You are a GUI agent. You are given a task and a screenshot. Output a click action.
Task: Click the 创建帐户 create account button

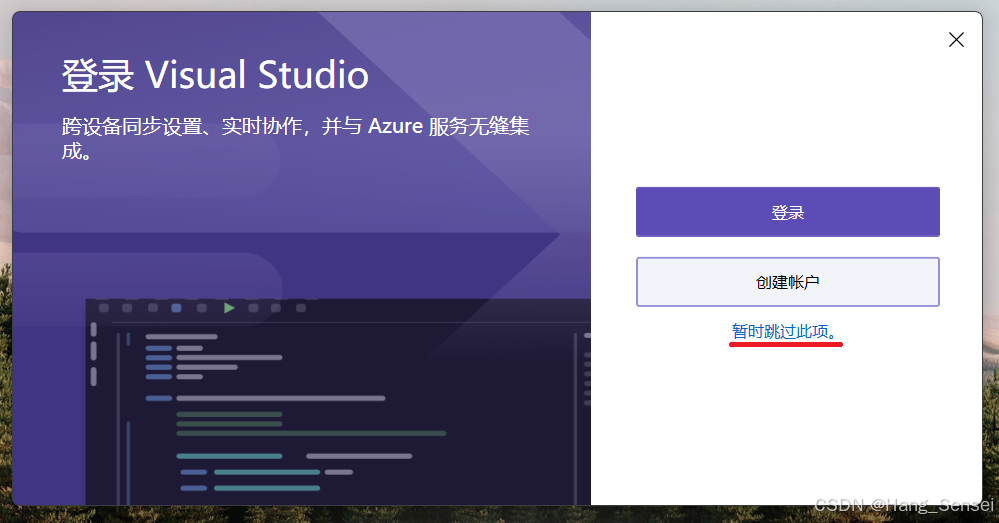coord(787,282)
